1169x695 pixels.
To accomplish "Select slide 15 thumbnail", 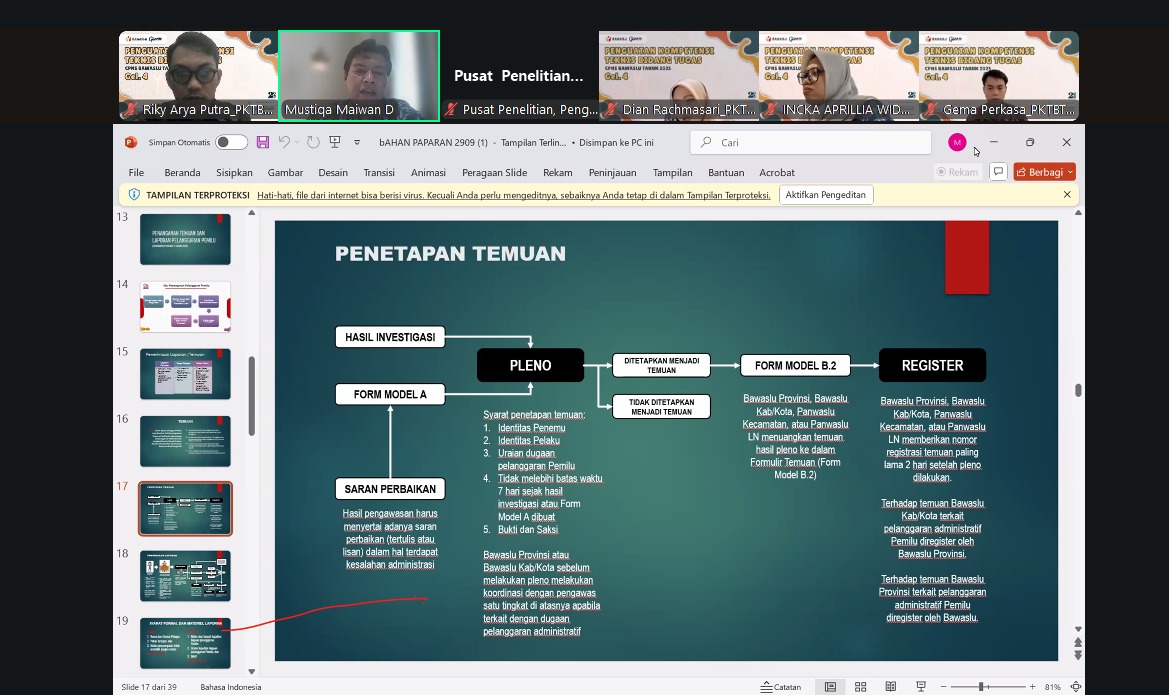I will pyautogui.click(x=185, y=373).
